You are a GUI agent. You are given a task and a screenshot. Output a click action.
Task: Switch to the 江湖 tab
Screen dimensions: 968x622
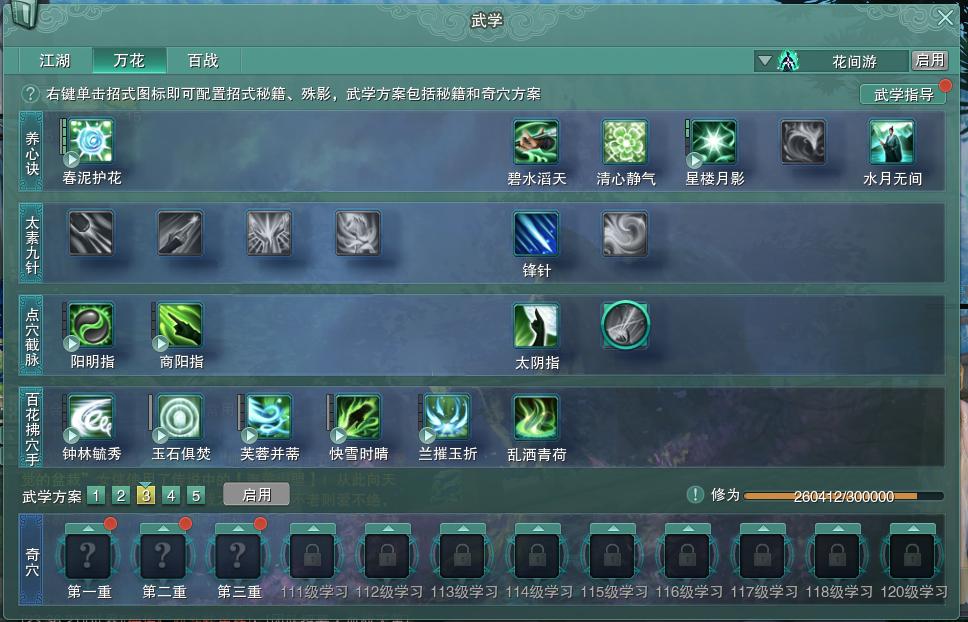[x=55, y=60]
